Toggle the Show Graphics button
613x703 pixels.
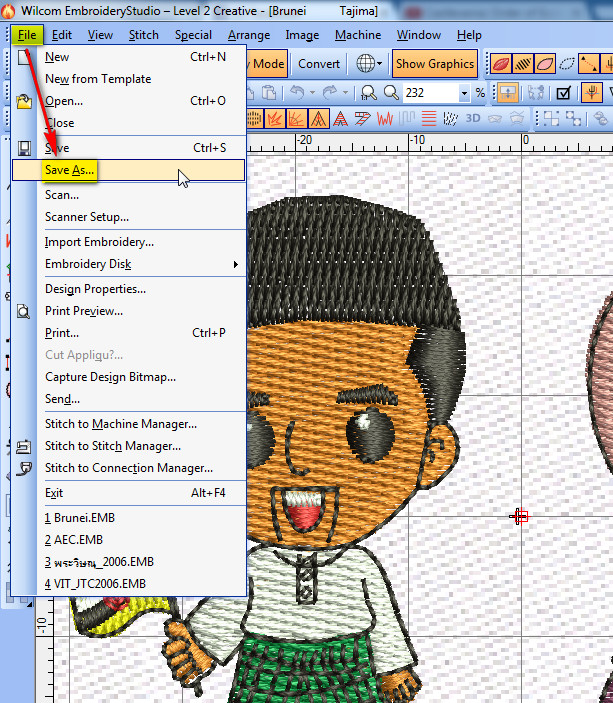pos(435,64)
